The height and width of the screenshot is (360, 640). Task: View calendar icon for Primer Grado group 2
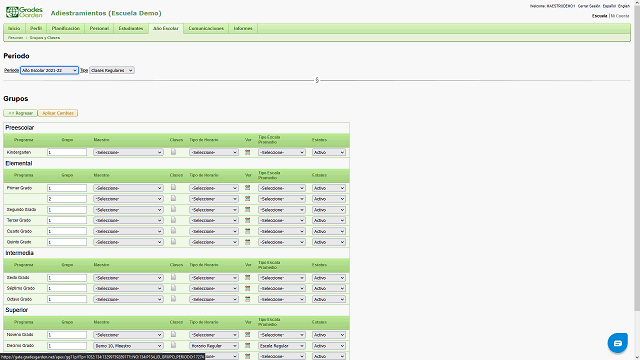(x=247, y=198)
